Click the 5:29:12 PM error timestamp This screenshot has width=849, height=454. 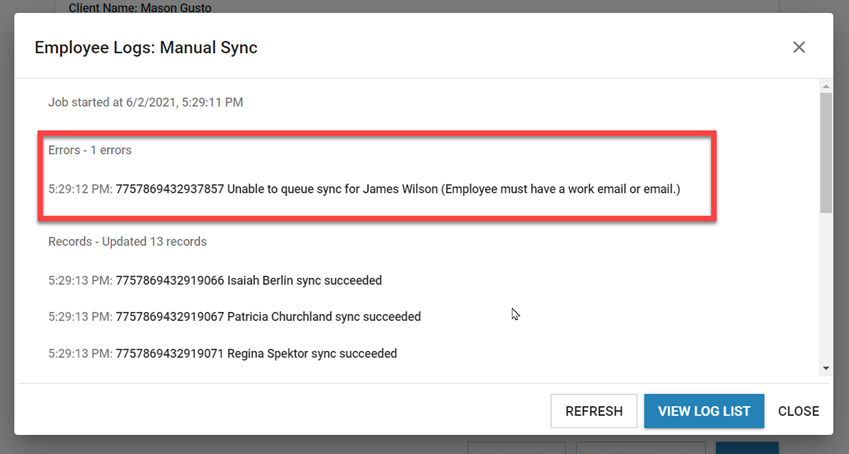pos(80,188)
